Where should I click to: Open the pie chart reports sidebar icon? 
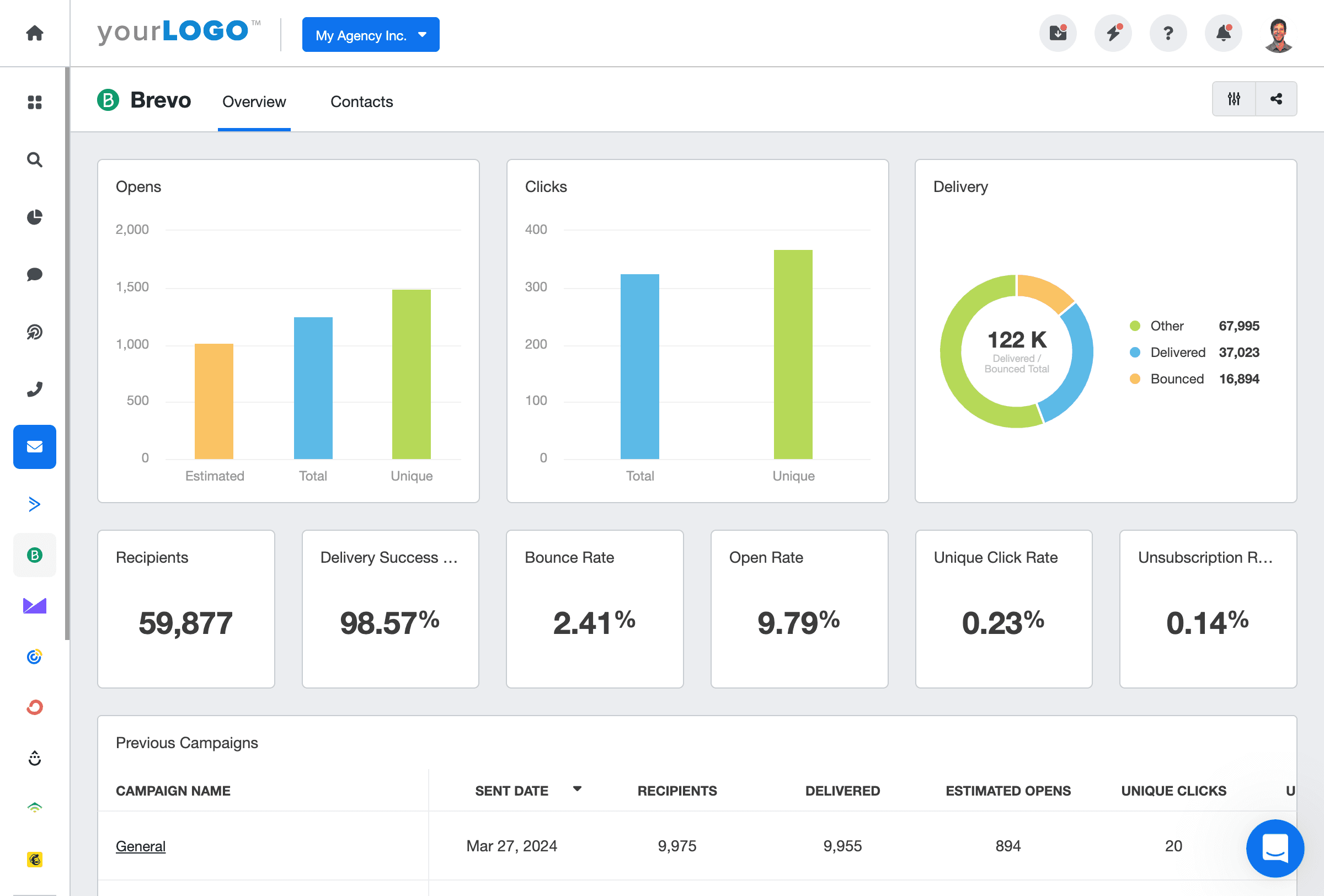(x=35, y=217)
